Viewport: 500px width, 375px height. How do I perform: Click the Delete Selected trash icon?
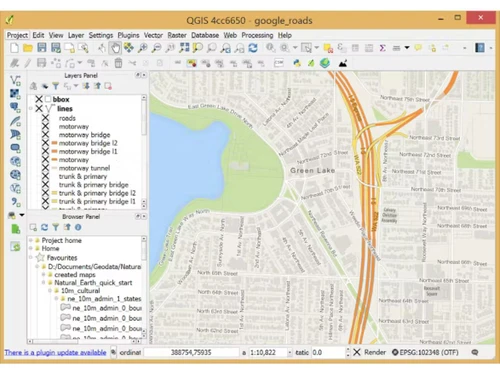[x=118, y=63]
